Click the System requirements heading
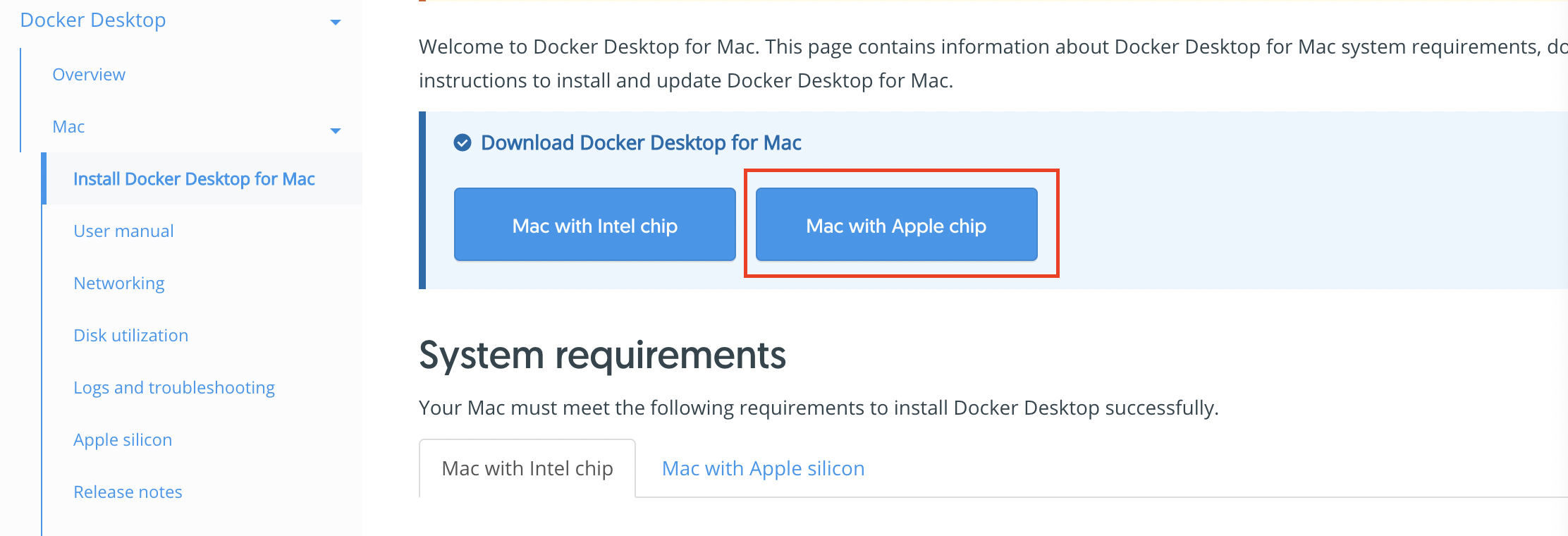 pos(602,355)
